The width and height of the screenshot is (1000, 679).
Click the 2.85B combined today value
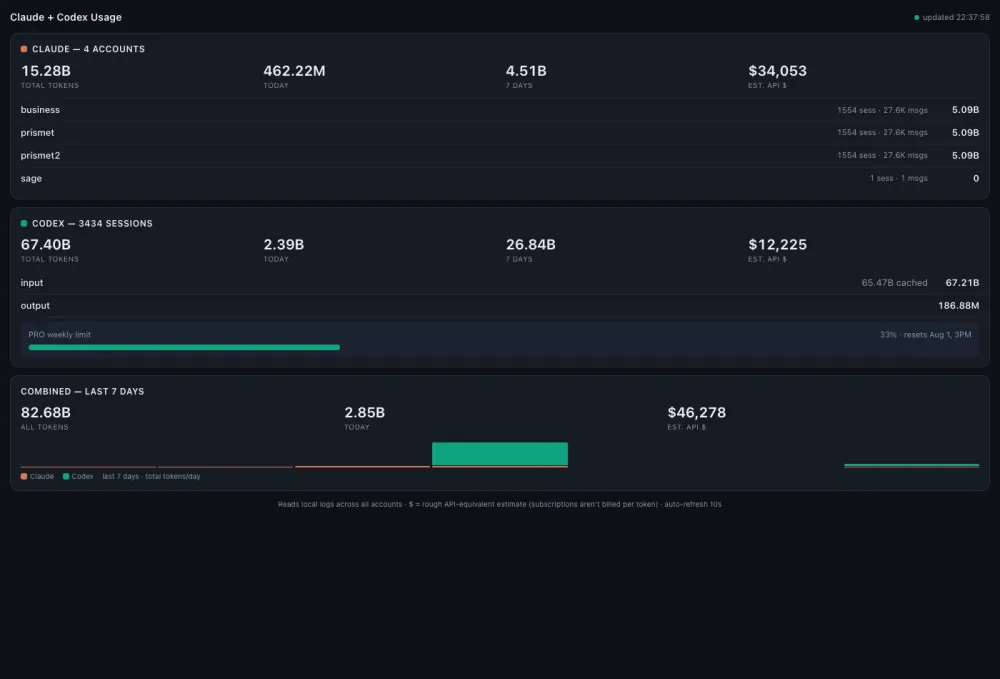pyautogui.click(x=365, y=413)
